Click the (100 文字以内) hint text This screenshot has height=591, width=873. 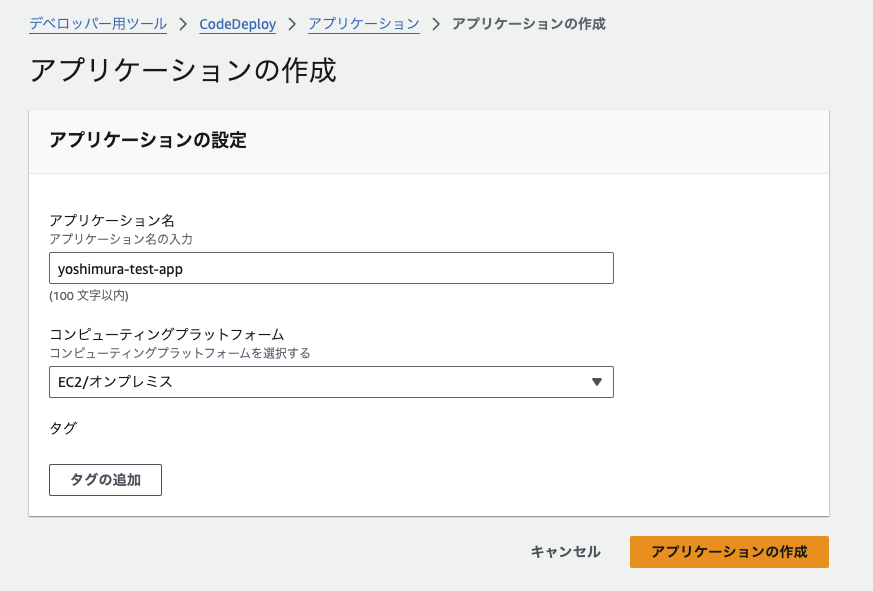(89, 296)
